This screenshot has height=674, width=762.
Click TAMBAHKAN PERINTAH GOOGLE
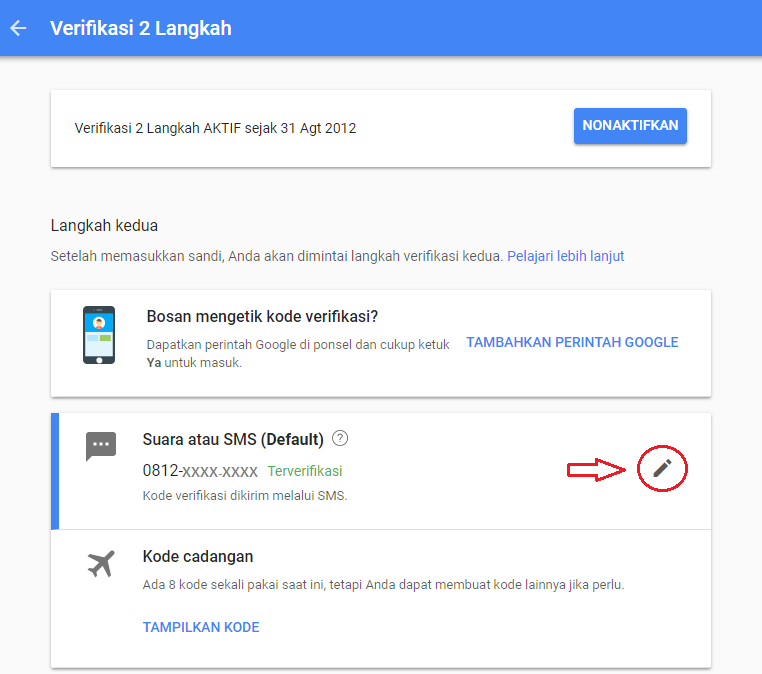(x=572, y=342)
